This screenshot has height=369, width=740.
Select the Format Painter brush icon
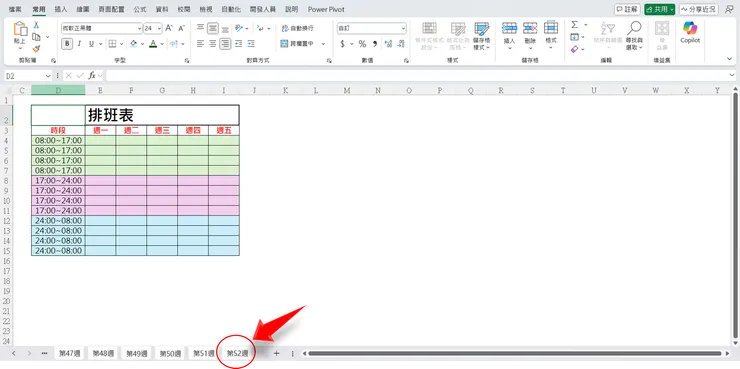click(x=36, y=49)
